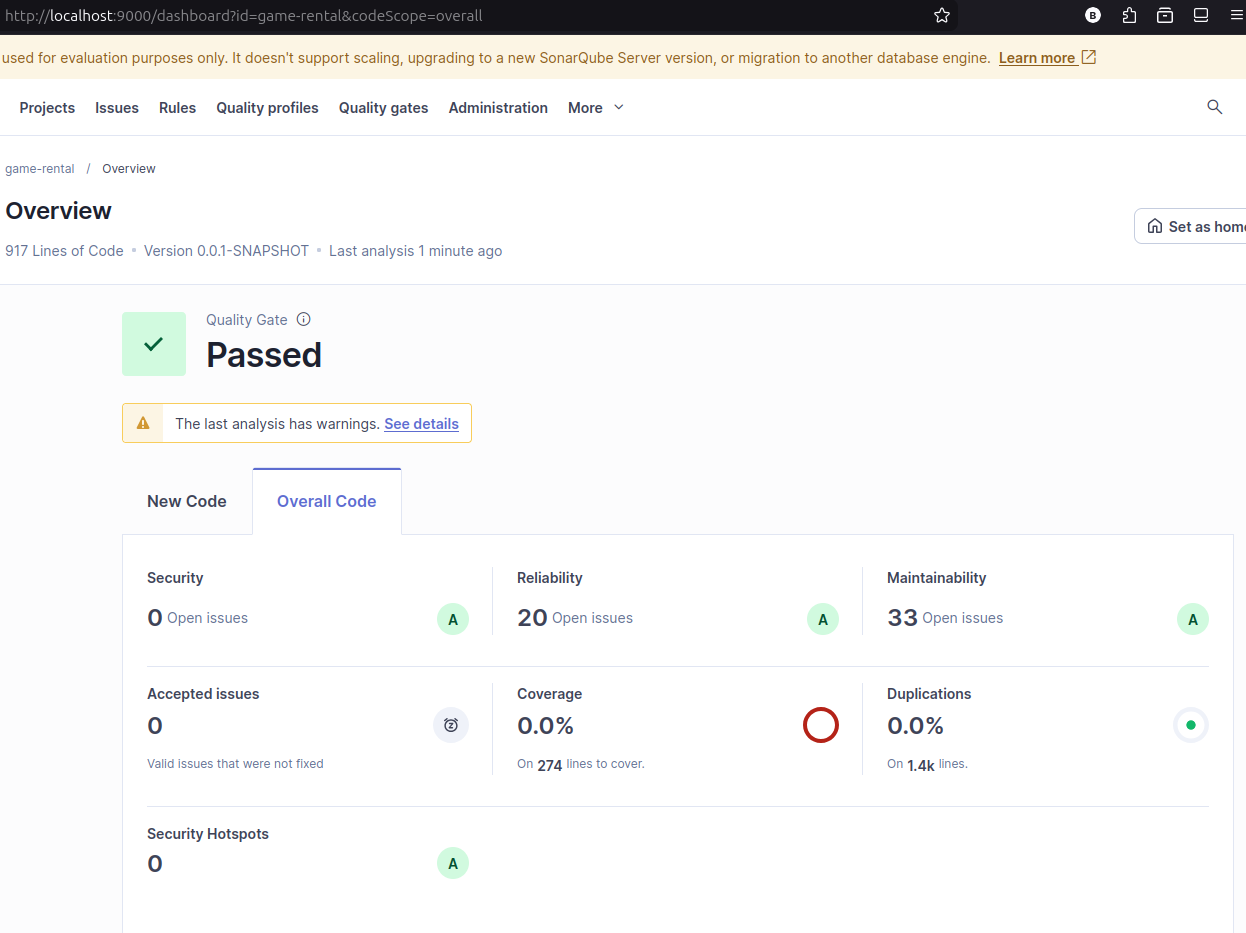Open the Projects menu item
The width and height of the screenshot is (1246, 933).
(47, 107)
